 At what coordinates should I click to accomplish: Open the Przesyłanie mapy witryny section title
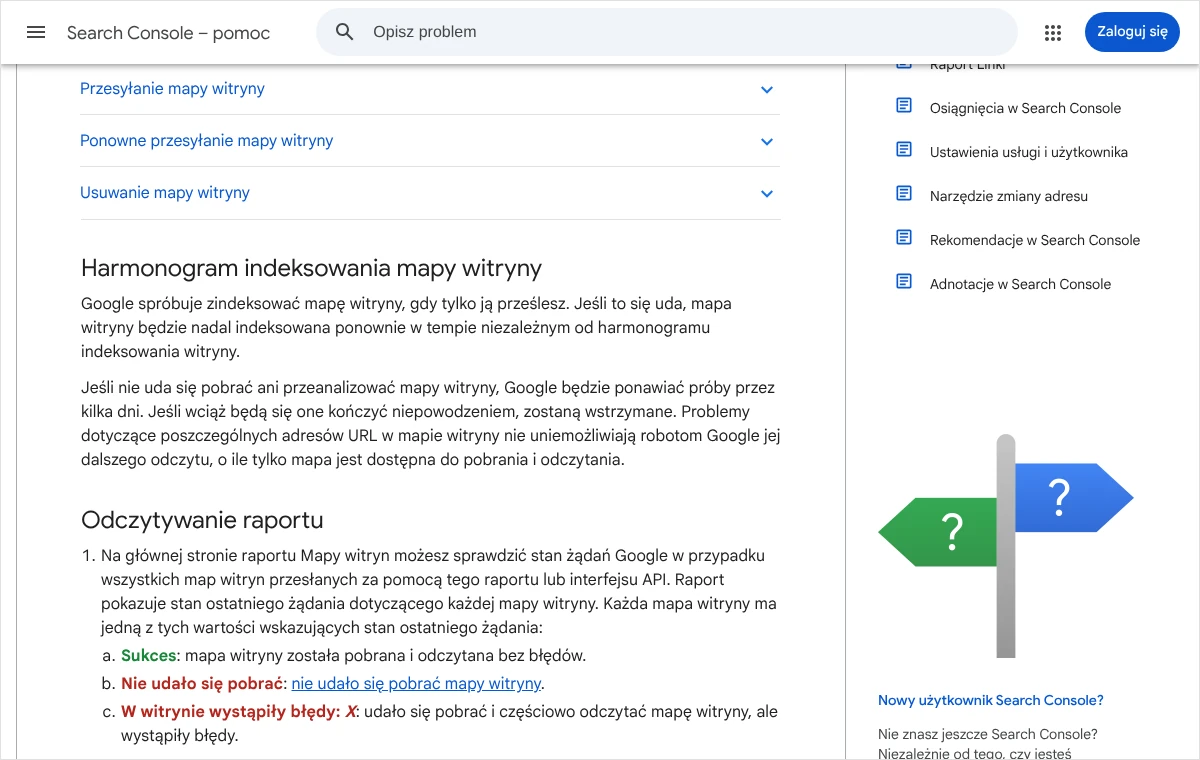[x=172, y=89]
